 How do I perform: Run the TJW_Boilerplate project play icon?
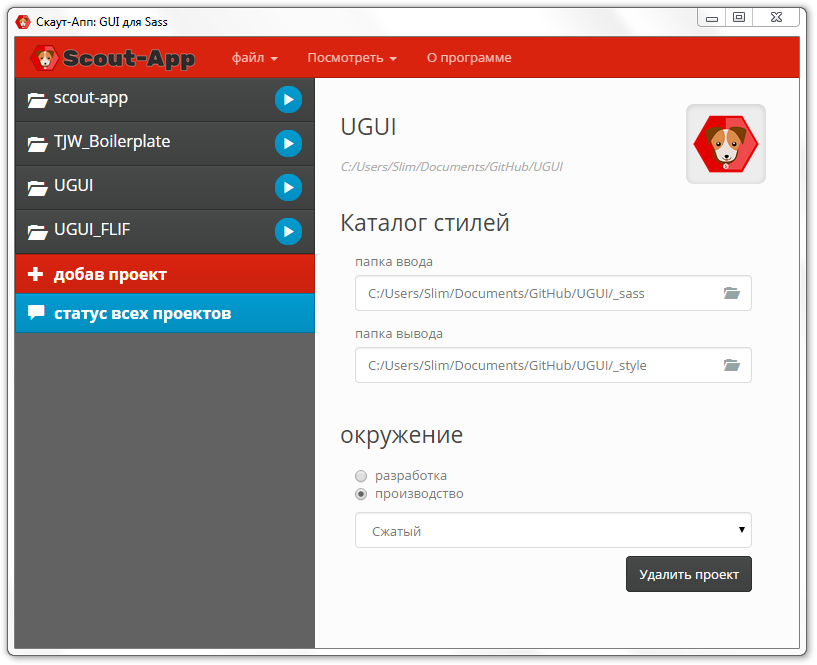tap(288, 143)
